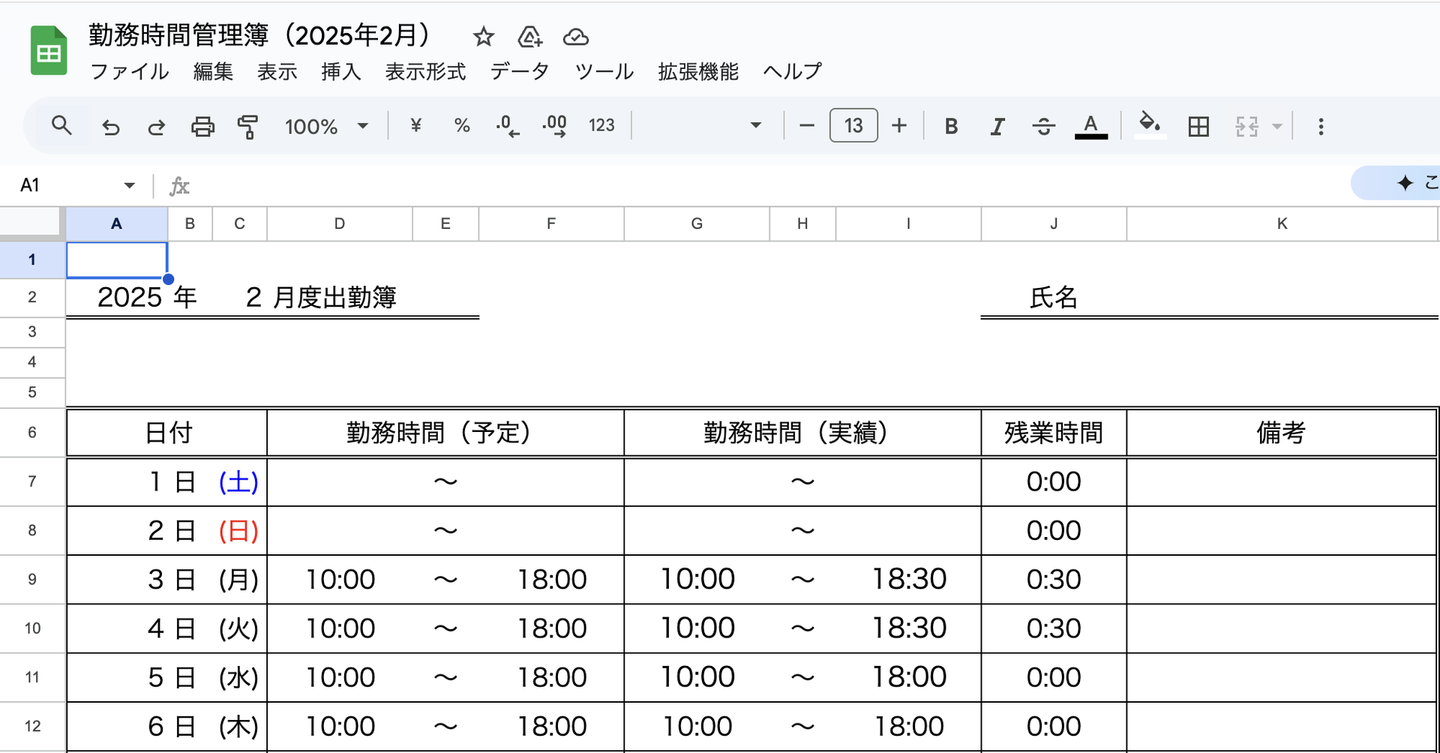Select the 18:30 end time for 3日
Image resolution: width=1440 pixels, height=753 pixels.
point(908,579)
